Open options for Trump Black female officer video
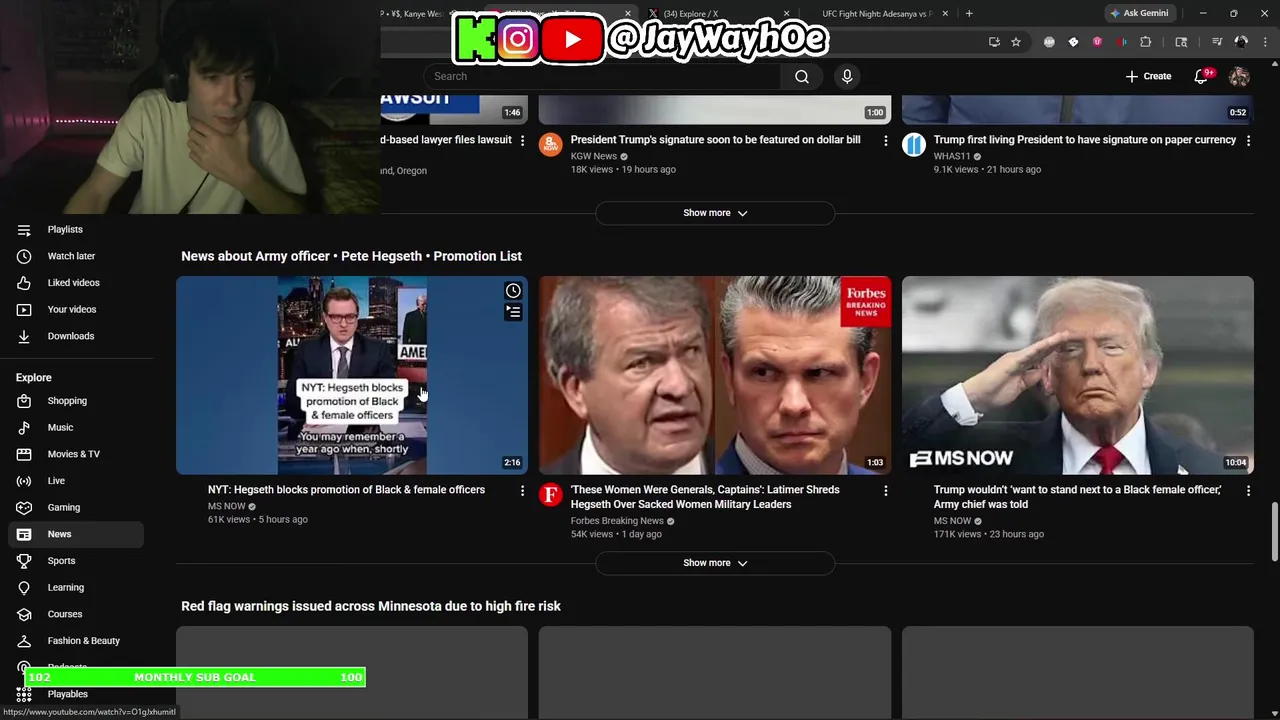This screenshot has width=1280, height=720. click(x=1248, y=490)
